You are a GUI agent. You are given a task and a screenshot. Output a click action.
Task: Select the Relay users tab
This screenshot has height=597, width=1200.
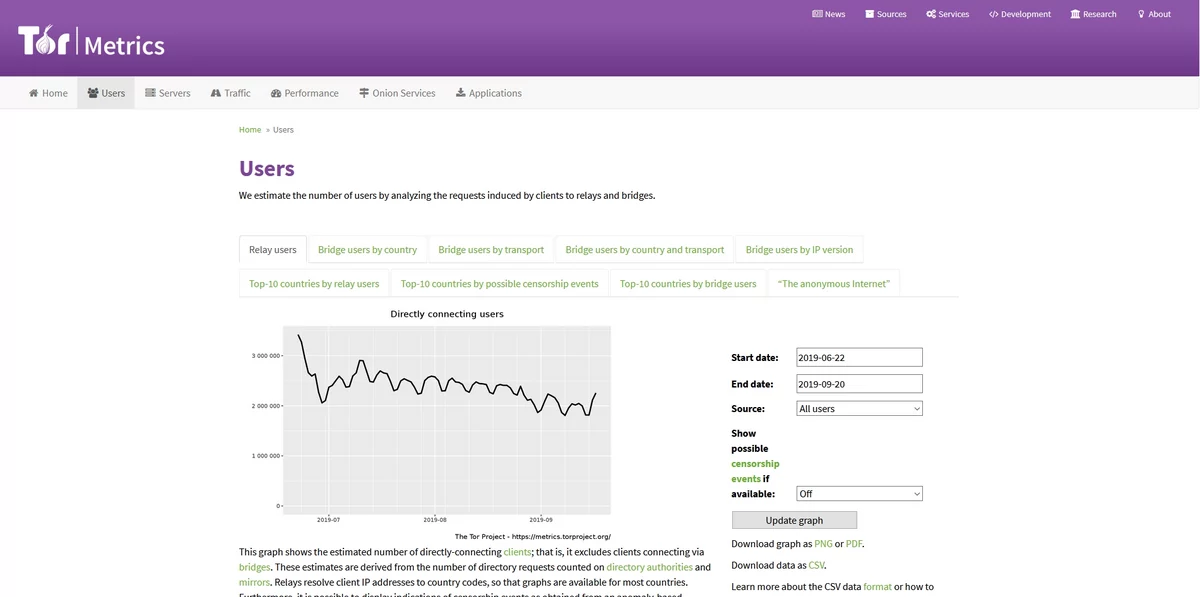273,250
